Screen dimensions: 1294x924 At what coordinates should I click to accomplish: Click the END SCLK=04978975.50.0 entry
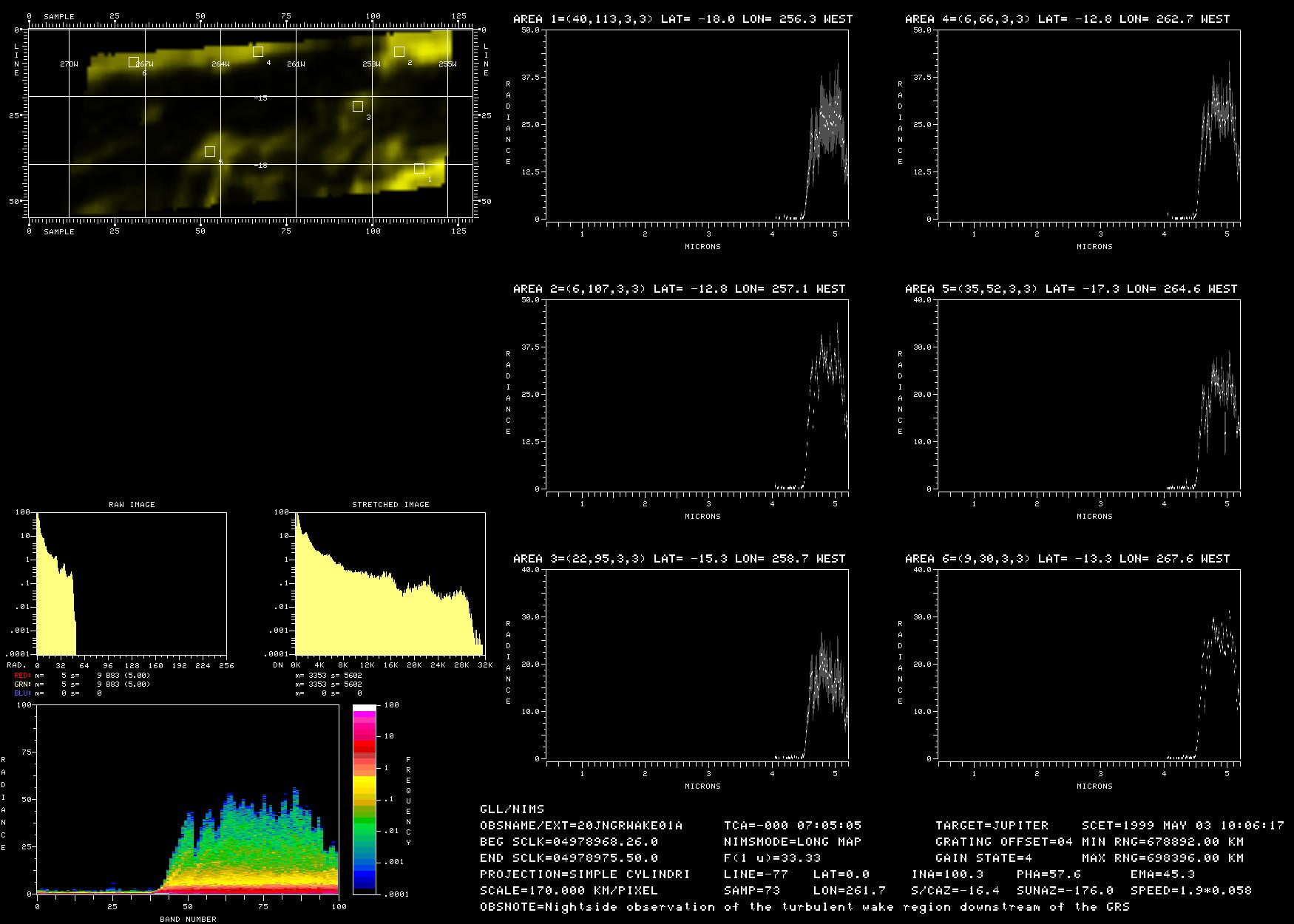point(569,857)
